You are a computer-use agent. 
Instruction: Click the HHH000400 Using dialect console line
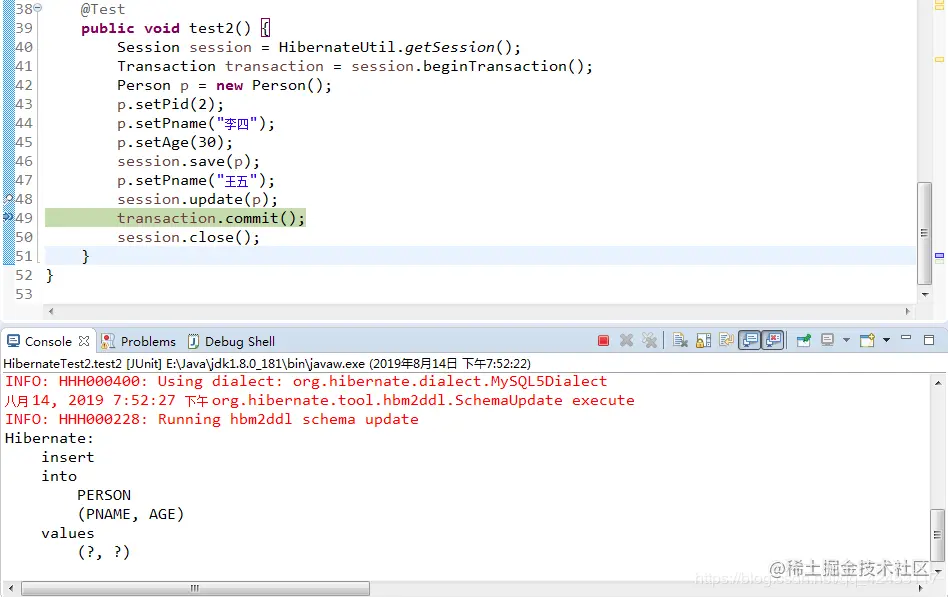[x=306, y=381]
